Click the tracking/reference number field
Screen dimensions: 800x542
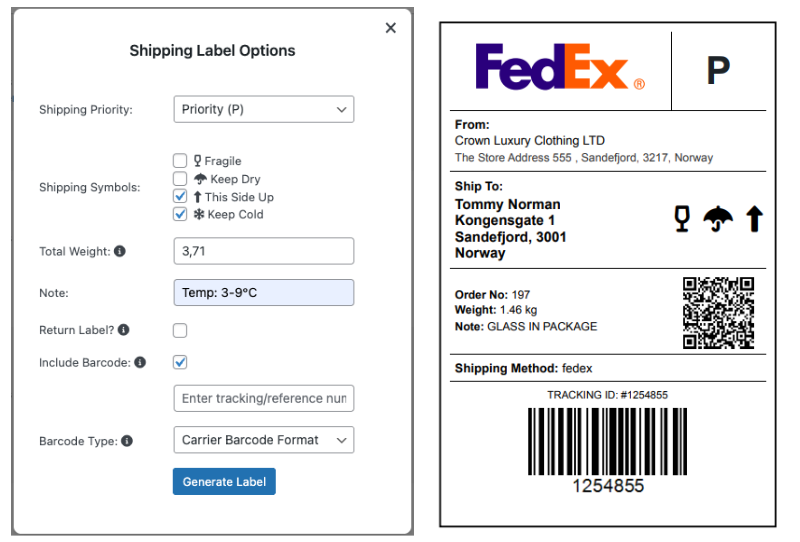[263, 398]
